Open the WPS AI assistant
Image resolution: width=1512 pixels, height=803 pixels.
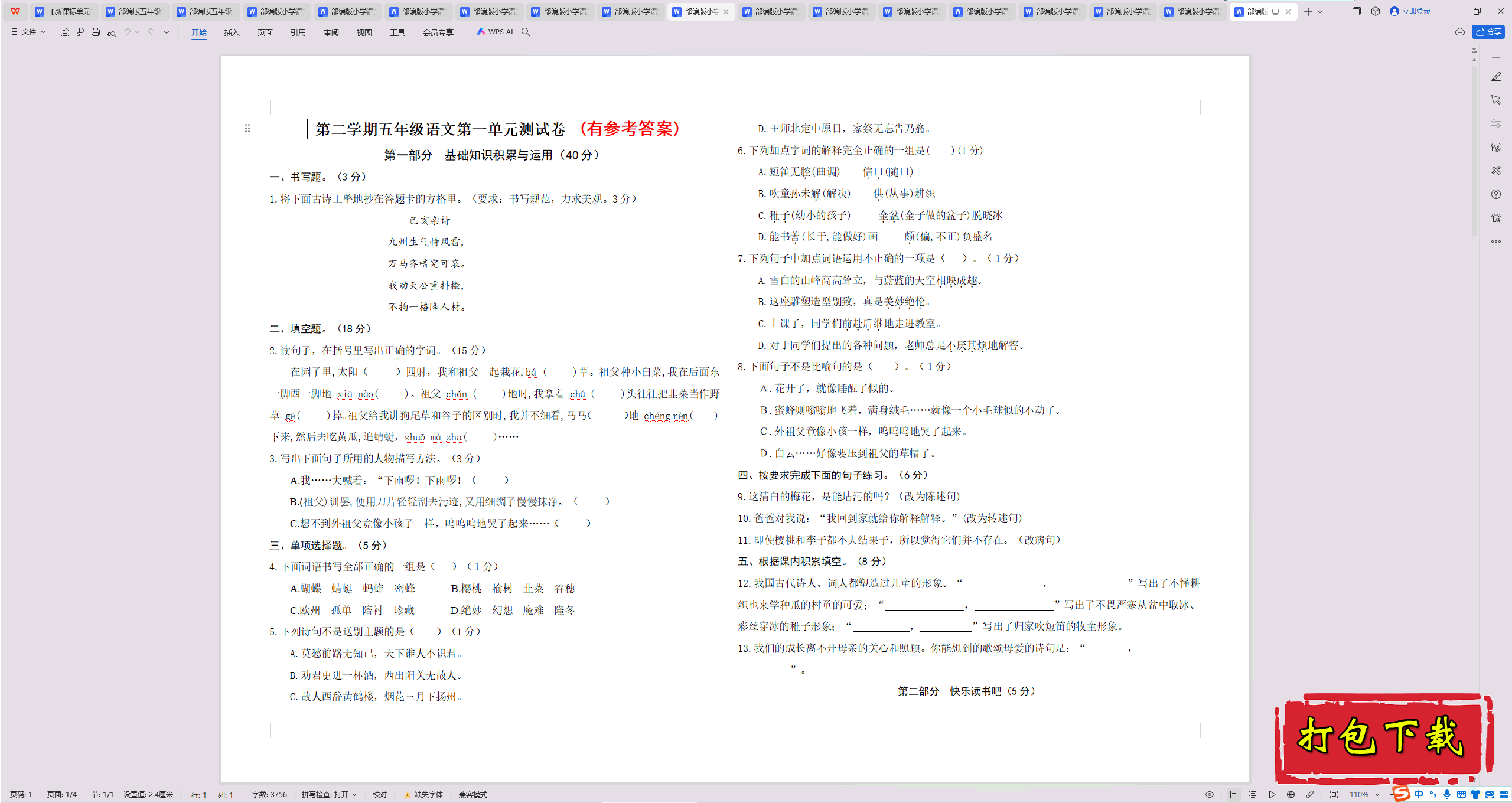coord(495,32)
